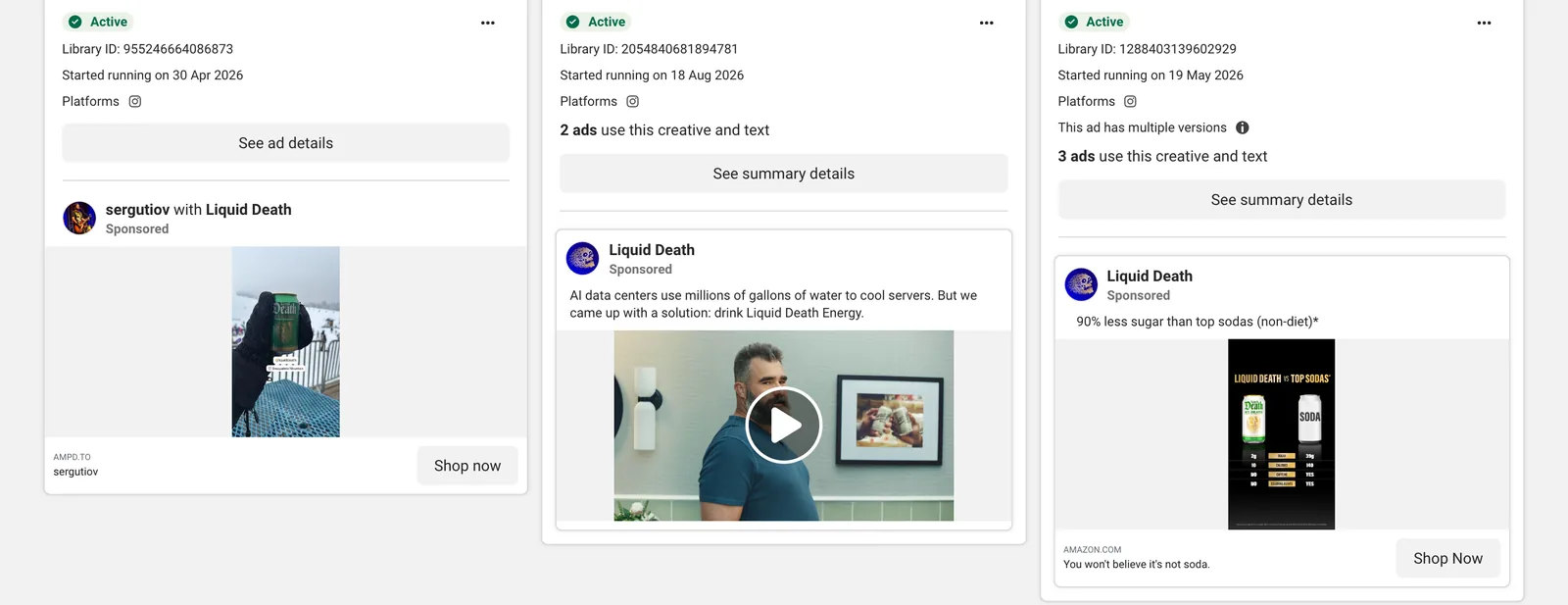Click Instagram platform icon on the 30 Apr 2026 ad
The width and height of the screenshot is (1568, 605).
pos(135,101)
